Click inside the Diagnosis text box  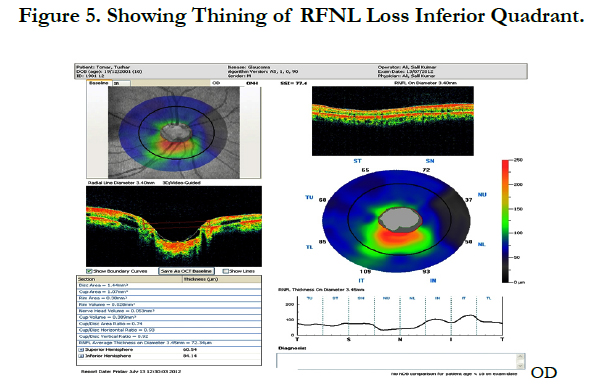[x=396, y=361]
